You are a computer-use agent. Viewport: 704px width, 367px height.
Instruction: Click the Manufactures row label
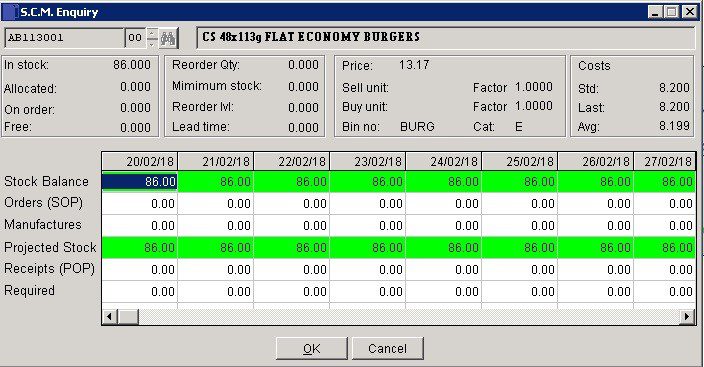click(x=43, y=225)
